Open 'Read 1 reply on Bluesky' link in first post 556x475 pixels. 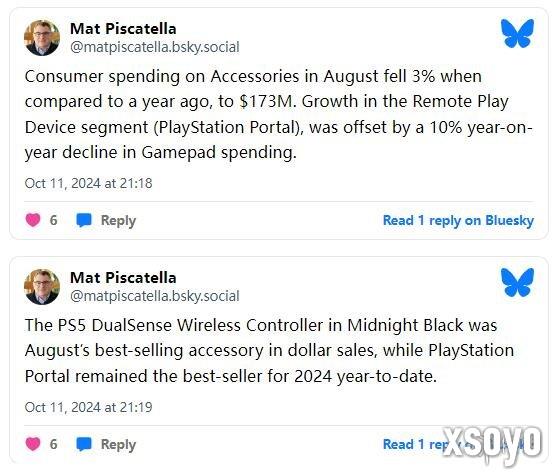coord(458,220)
